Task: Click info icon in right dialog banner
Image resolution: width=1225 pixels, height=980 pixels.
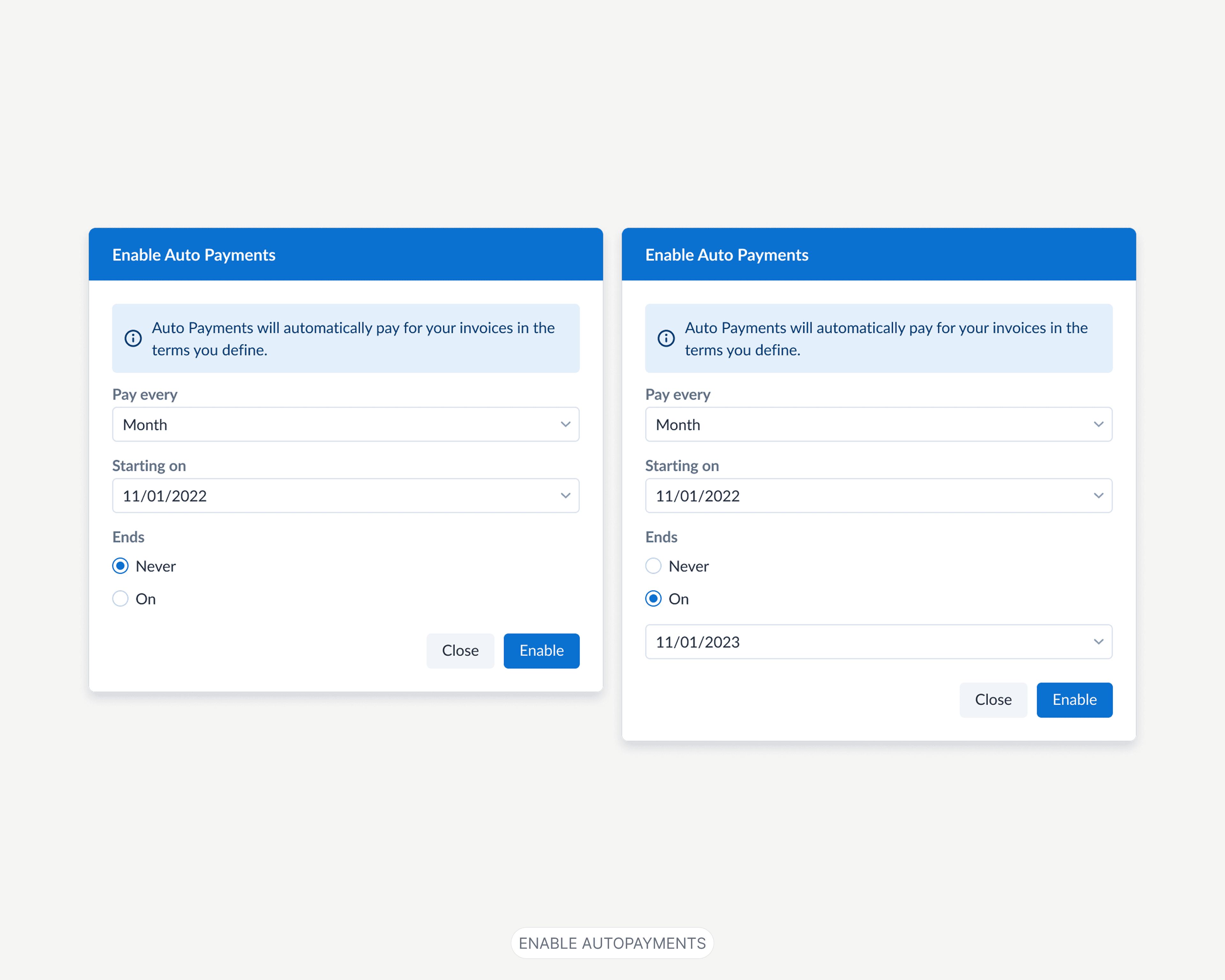Action: pyautogui.click(x=666, y=338)
